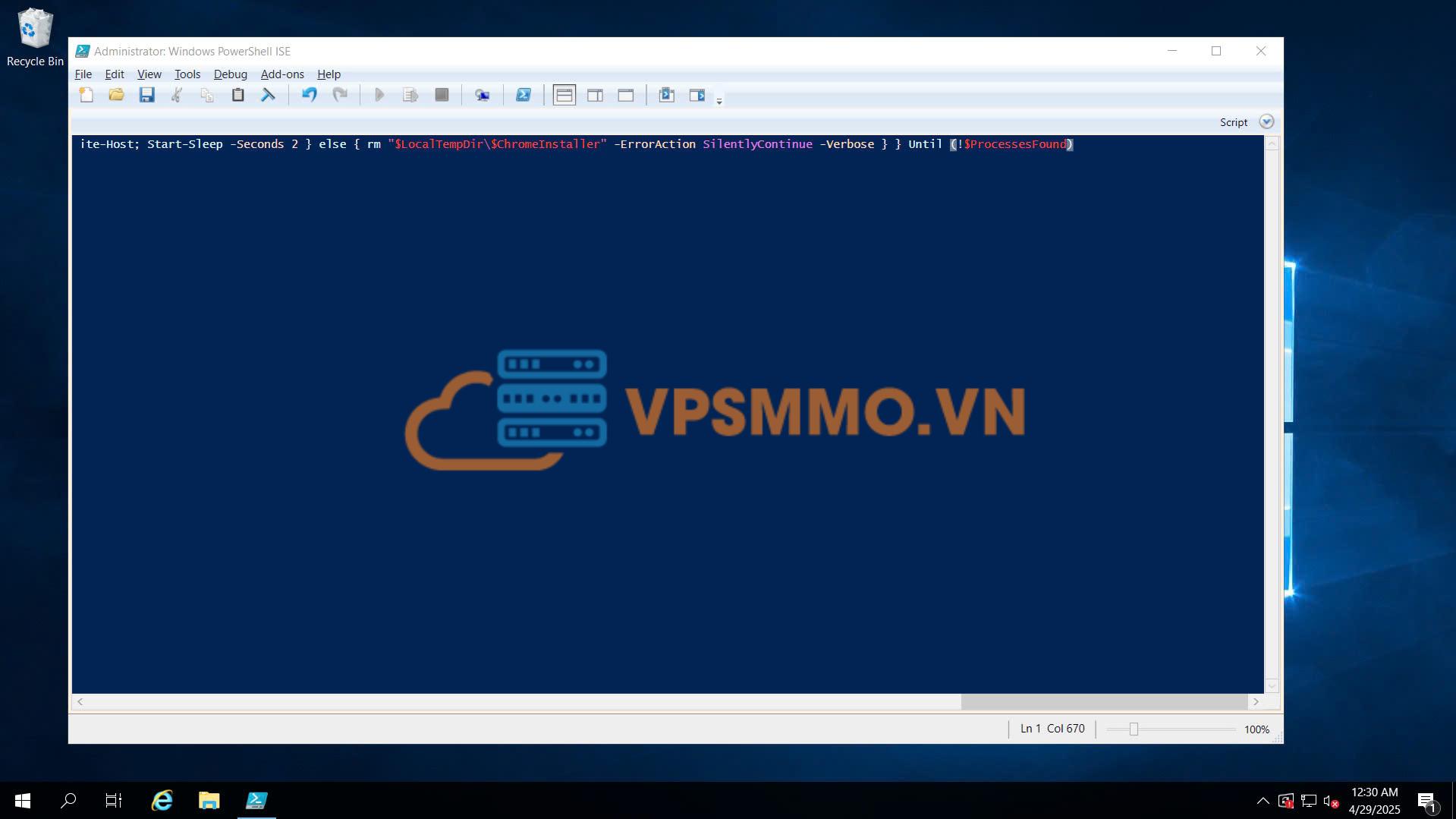1456x819 pixels.
Task: Stop operation using the square stop icon
Action: [x=442, y=95]
